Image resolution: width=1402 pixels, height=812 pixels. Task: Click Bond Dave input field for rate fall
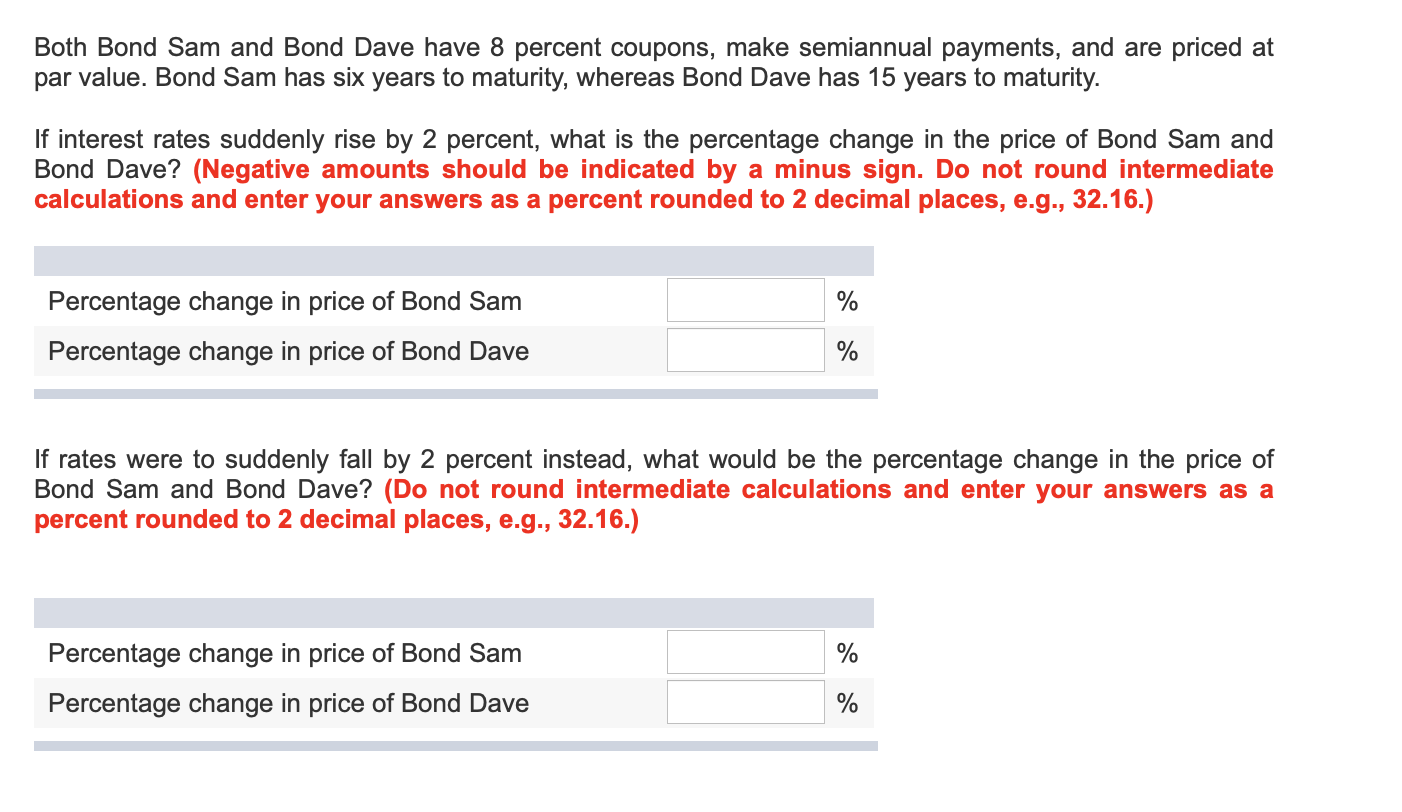pyautogui.click(x=746, y=703)
